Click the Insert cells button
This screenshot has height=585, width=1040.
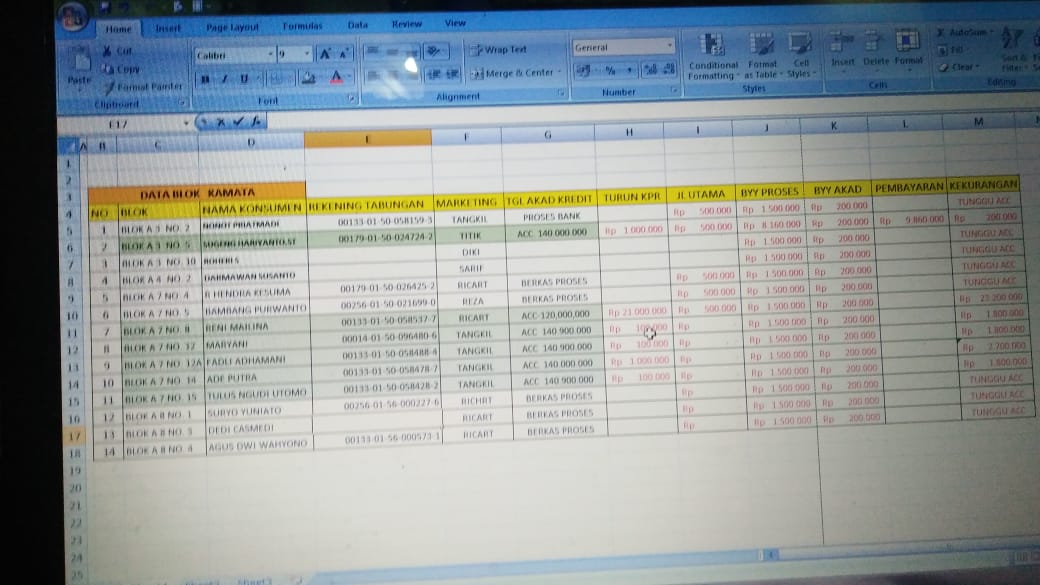842,50
